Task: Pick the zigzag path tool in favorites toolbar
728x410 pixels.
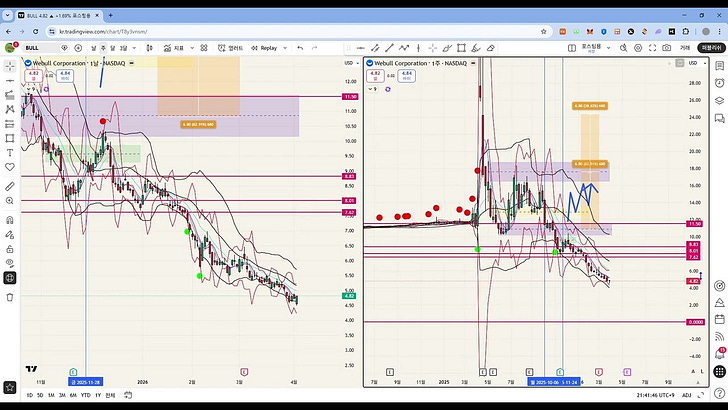Action: [x=404, y=48]
